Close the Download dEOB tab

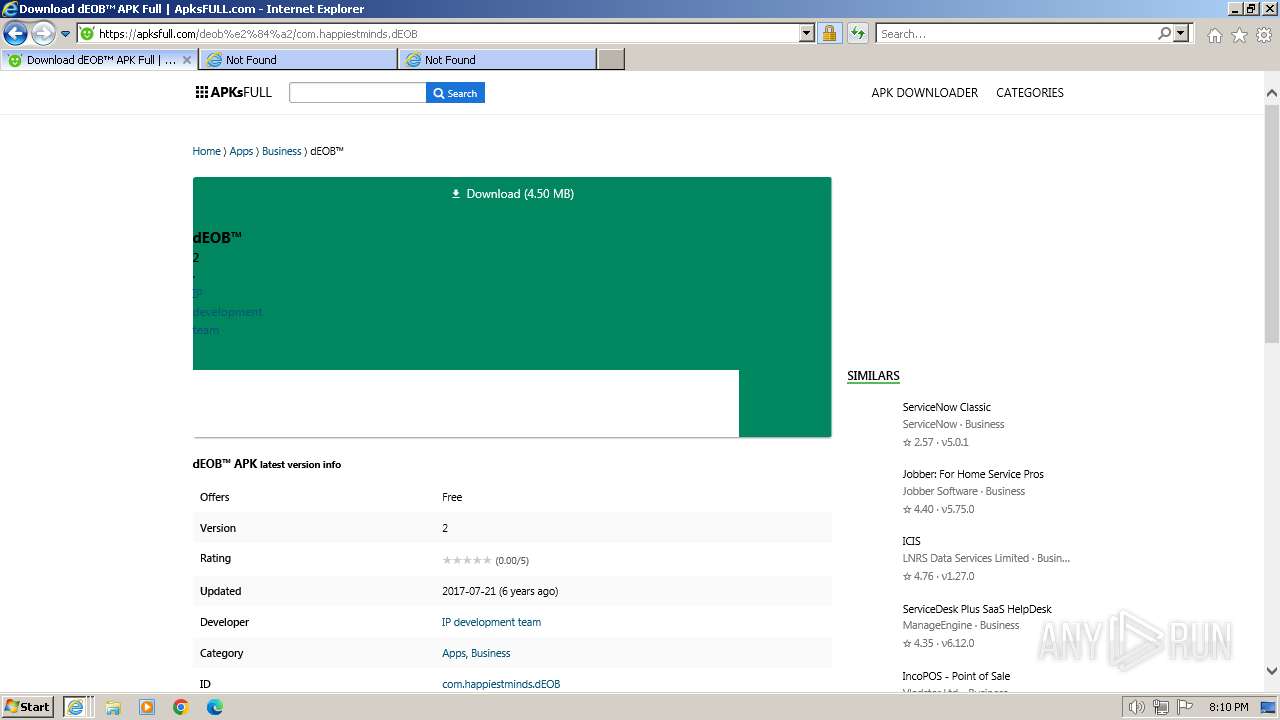(x=186, y=60)
